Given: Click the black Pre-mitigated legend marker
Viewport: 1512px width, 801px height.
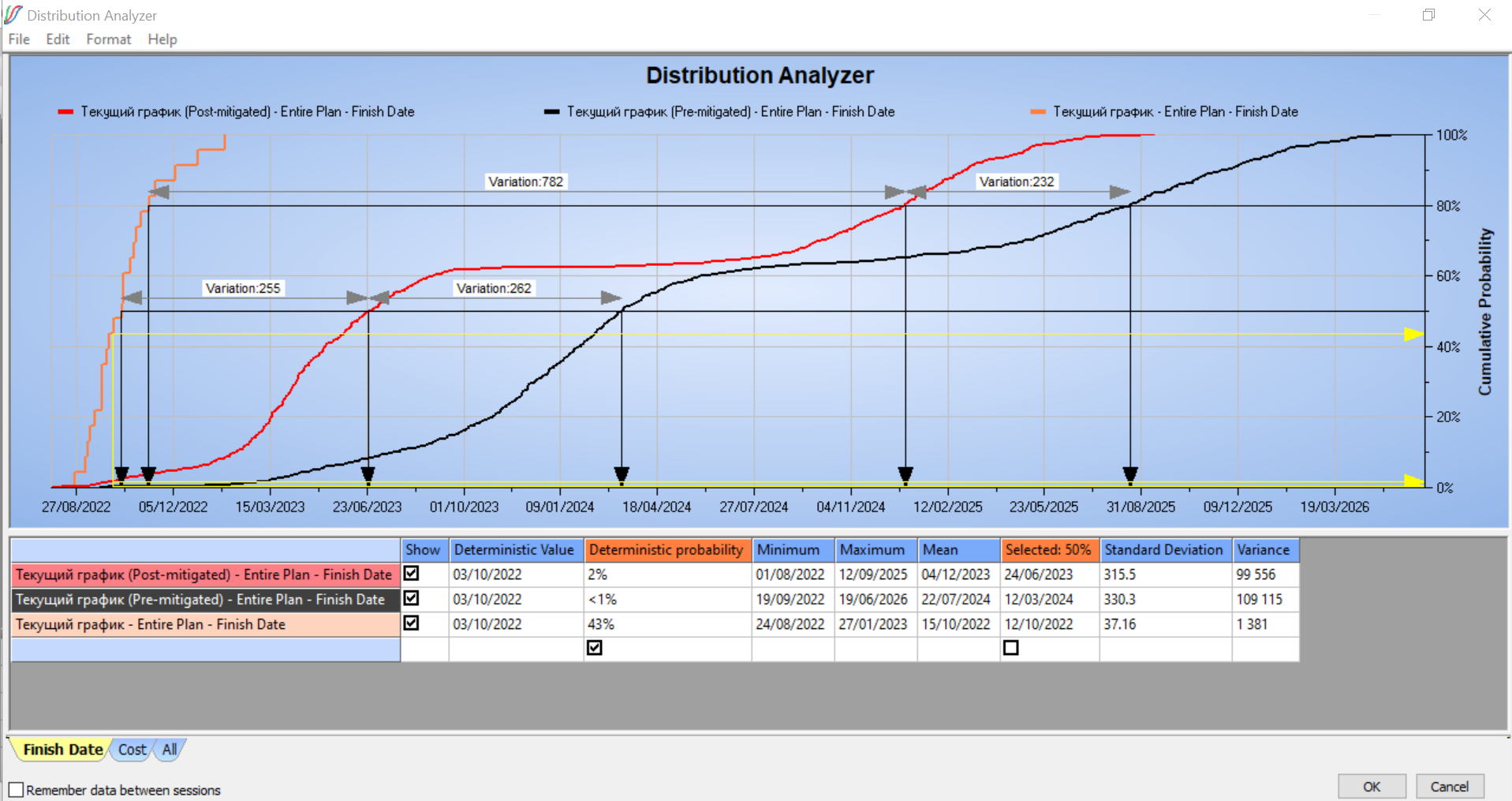Looking at the screenshot, I should pyautogui.click(x=551, y=112).
